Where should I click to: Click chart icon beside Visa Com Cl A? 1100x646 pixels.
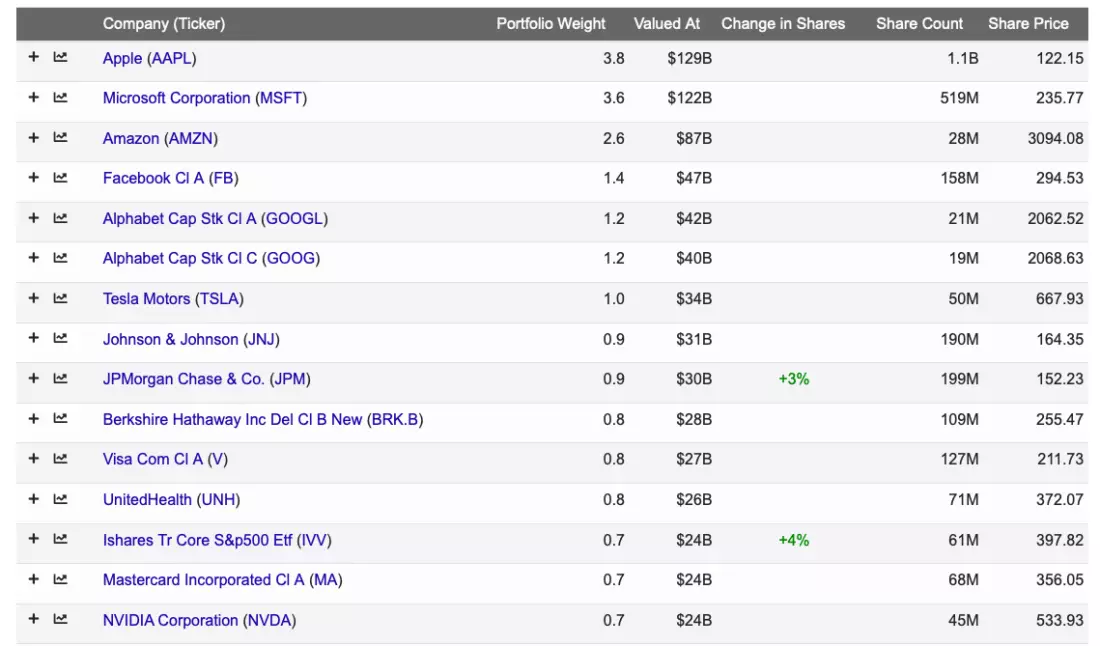point(60,459)
